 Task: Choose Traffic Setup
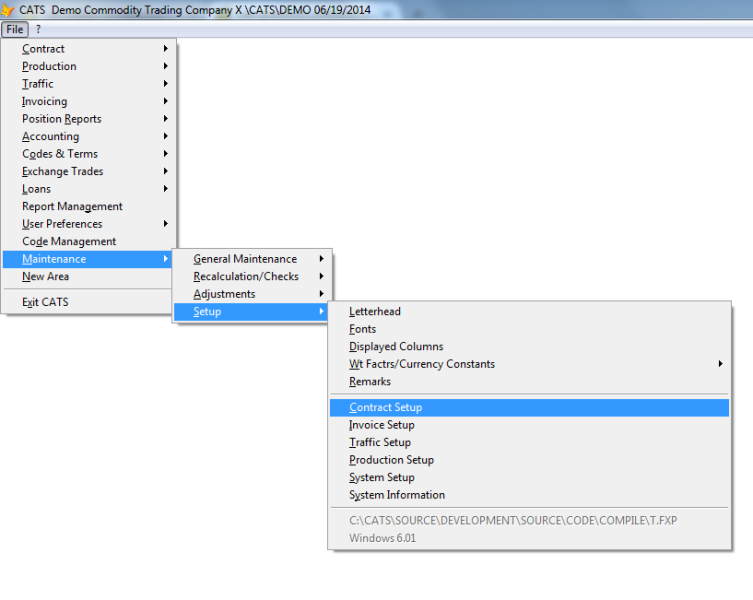click(x=529, y=442)
